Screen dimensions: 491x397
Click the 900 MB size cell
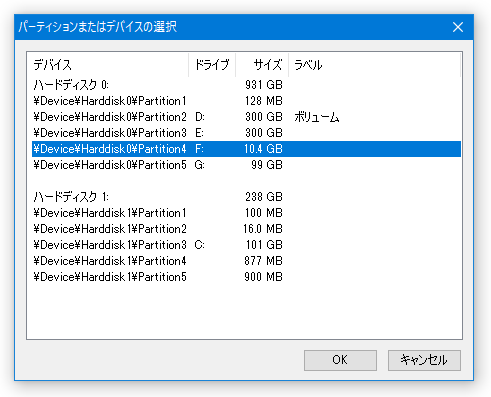tap(263, 277)
